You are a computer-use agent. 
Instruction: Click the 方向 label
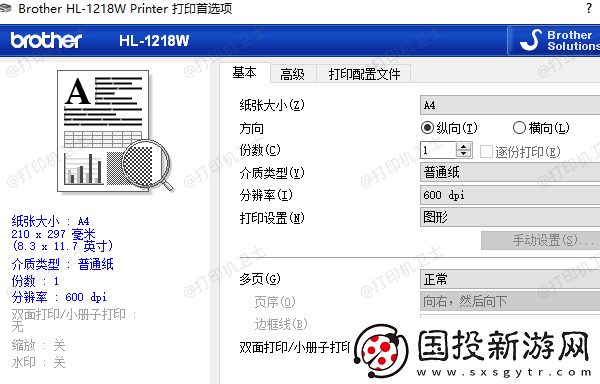click(x=252, y=129)
